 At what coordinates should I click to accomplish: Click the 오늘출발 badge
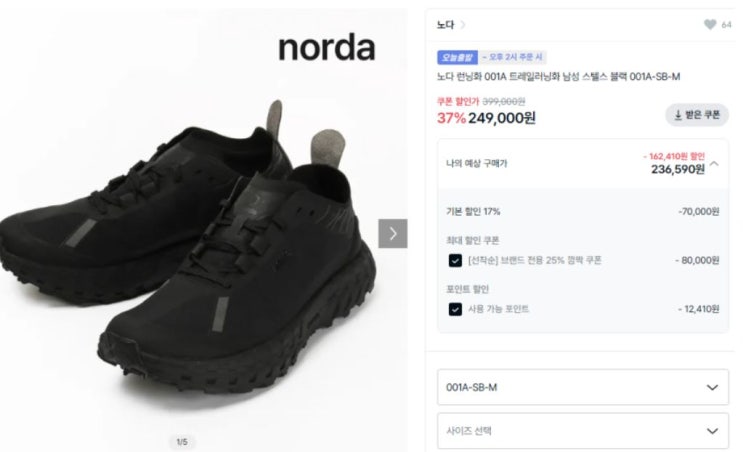click(457, 57)
